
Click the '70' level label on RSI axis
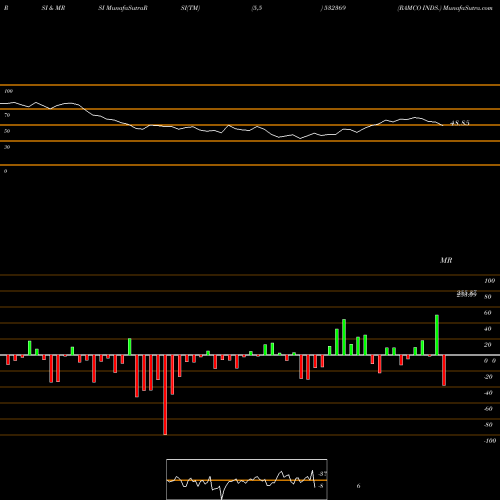coord(7,115)
